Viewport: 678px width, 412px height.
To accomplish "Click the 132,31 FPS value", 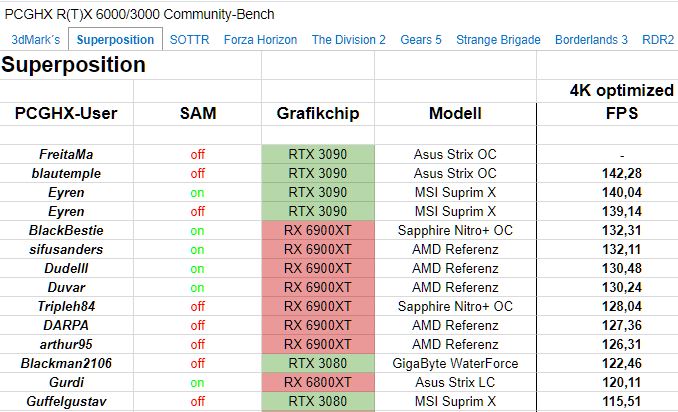I will [x=622, y=230].
